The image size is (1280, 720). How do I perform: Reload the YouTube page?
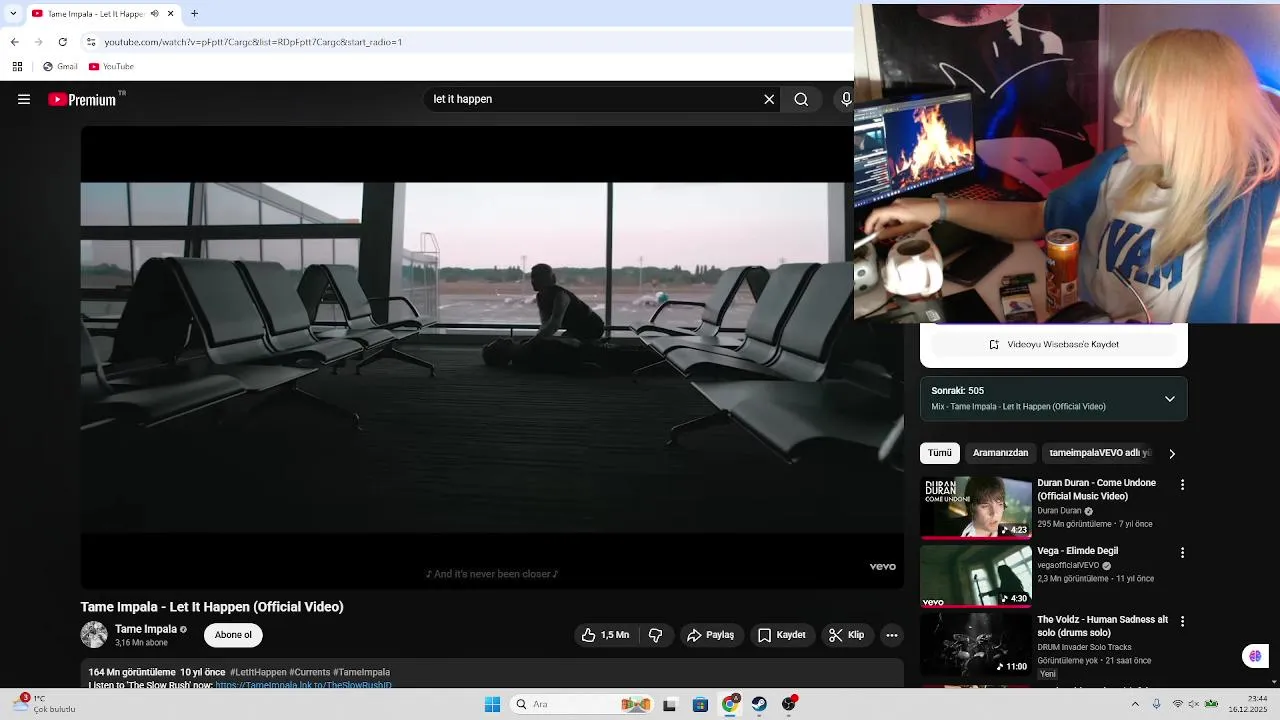(63, 43)
